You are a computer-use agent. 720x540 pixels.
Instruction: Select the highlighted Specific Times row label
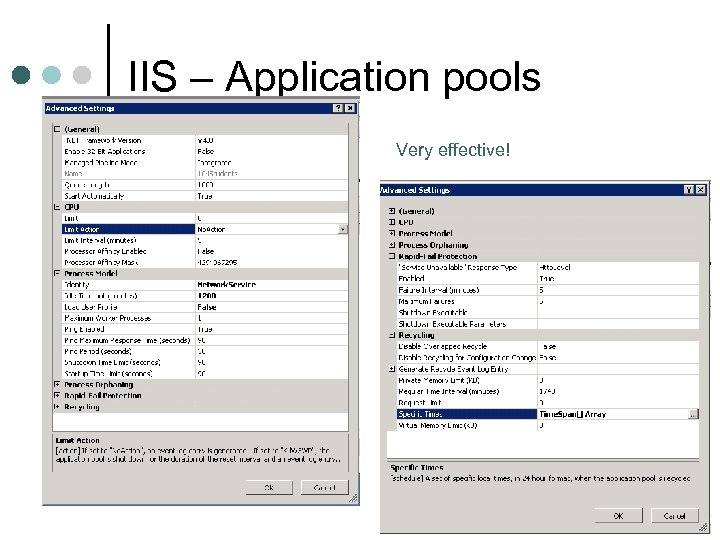tap(467, 414)
